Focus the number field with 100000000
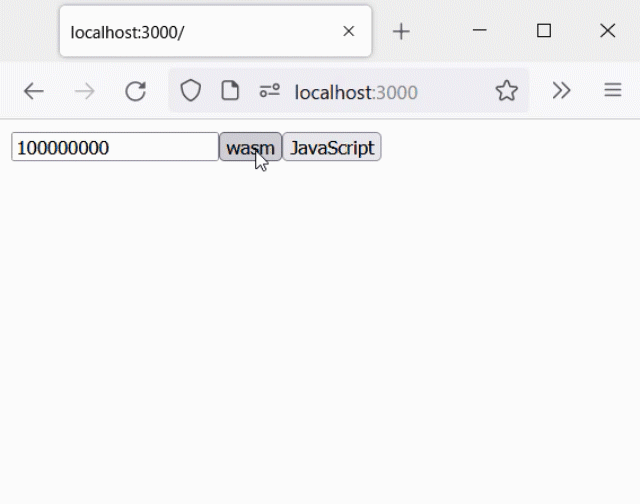 pyautogui.click(x=115, y=147)
